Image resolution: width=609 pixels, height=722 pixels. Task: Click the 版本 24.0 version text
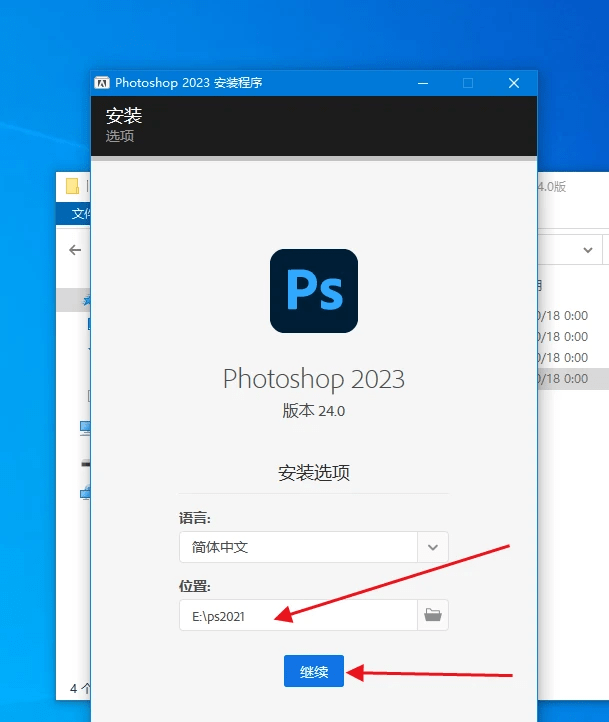[313, 410]
